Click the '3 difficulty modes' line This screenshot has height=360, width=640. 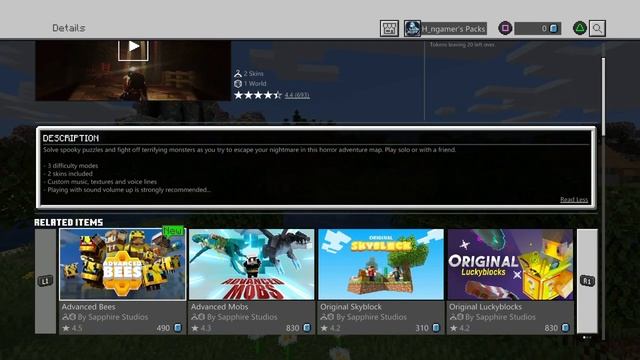(71, 166)
